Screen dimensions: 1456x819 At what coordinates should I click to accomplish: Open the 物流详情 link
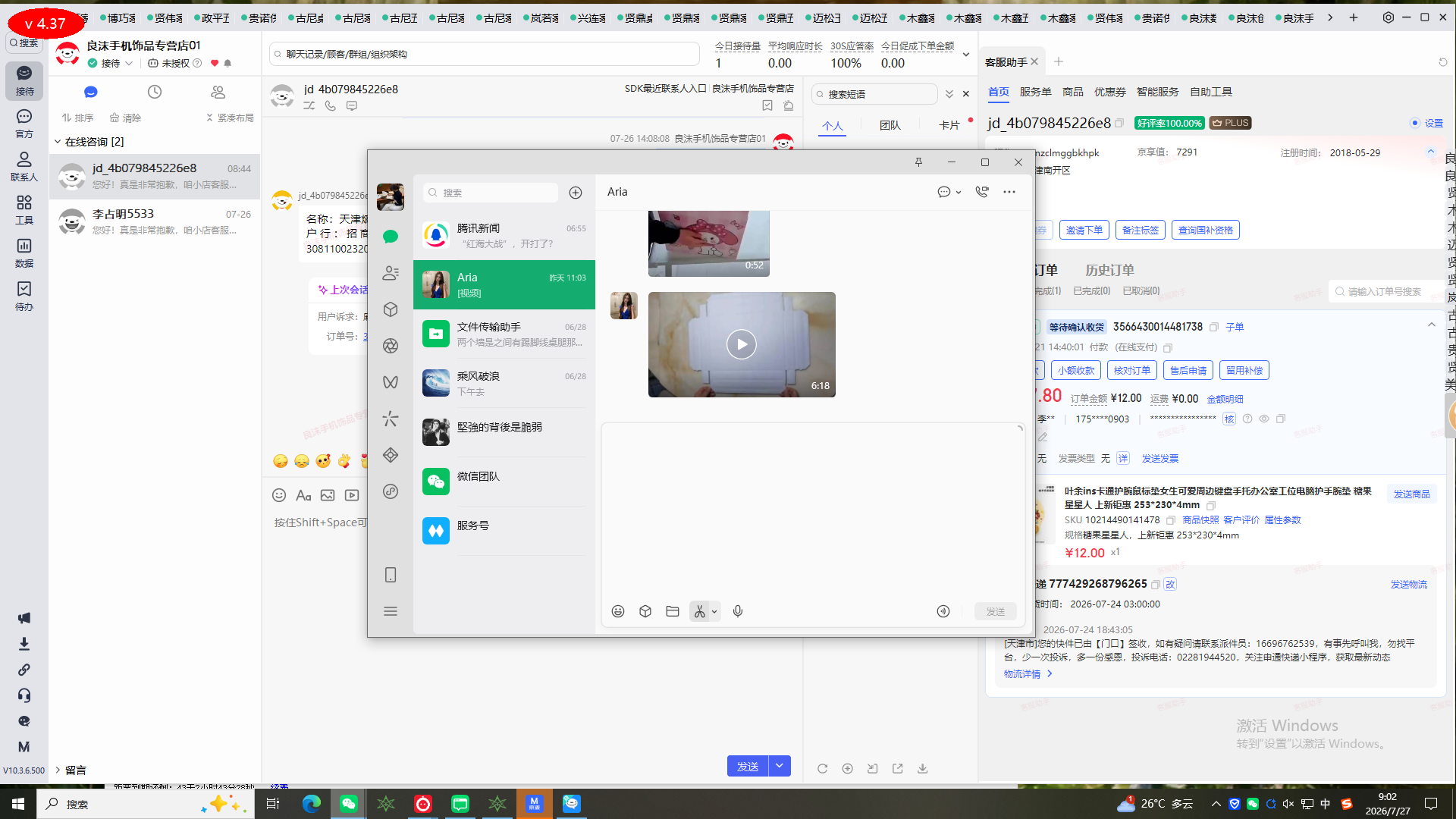[1028, 673]
